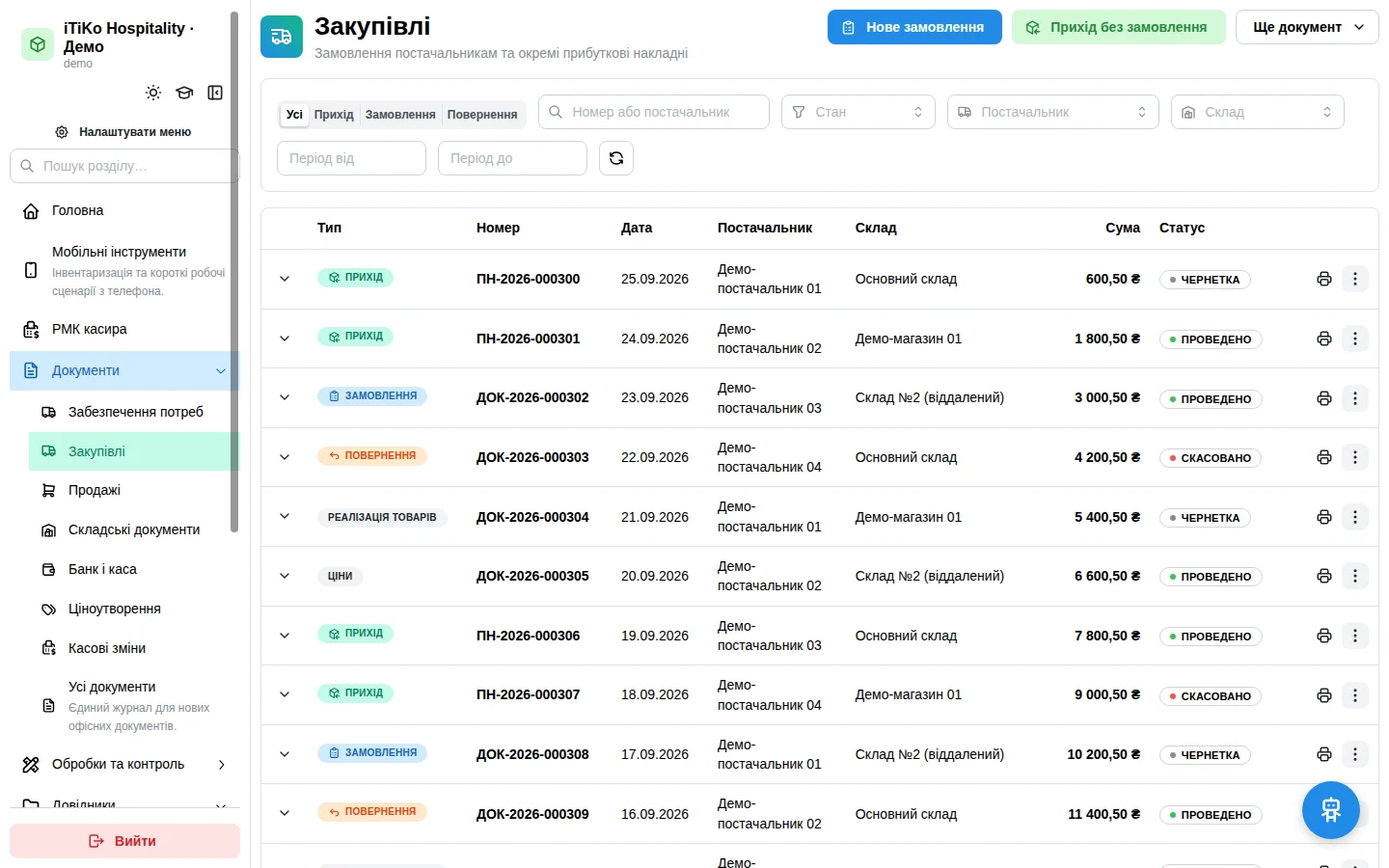The height and width of the screenshot is (868, 1389).
Task: Open three-dot menu for ПН-2026-000307
Action: point(1355,694)
